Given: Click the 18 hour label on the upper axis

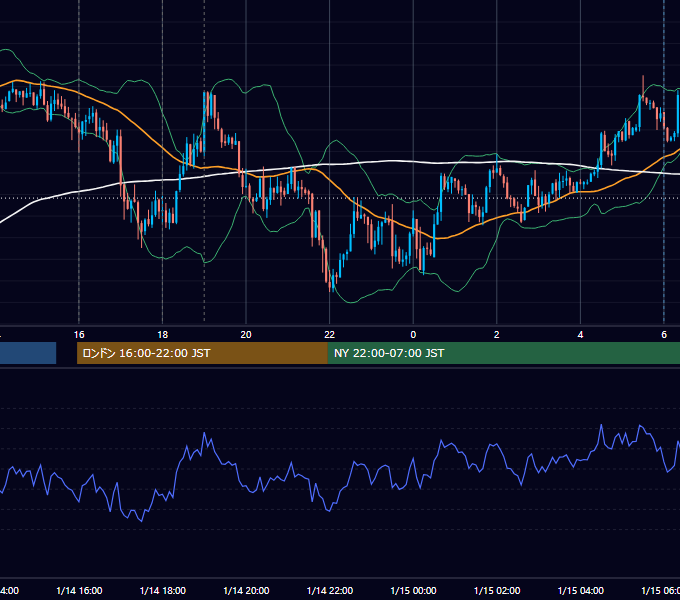Looking at the screenshot, I should point(163,335).
